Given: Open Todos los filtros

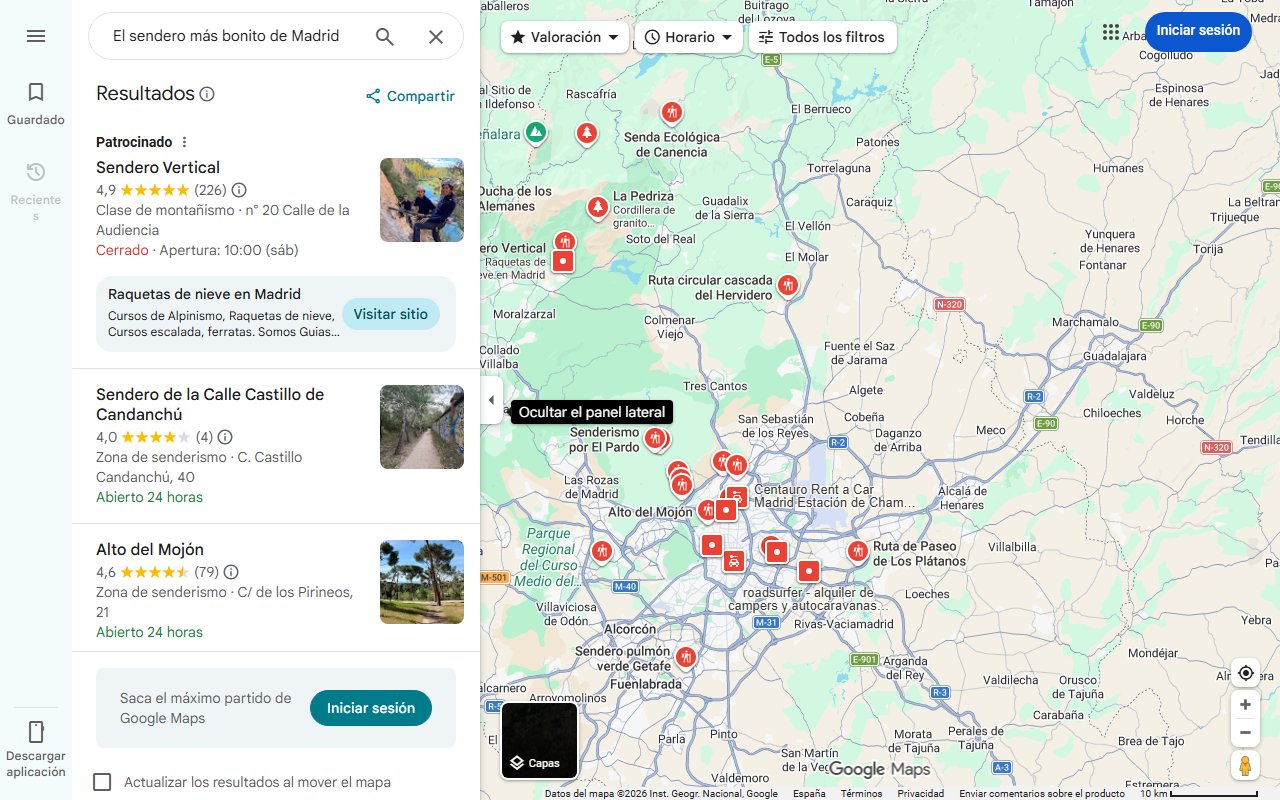Looking at the screenshot, I should 824,37.
